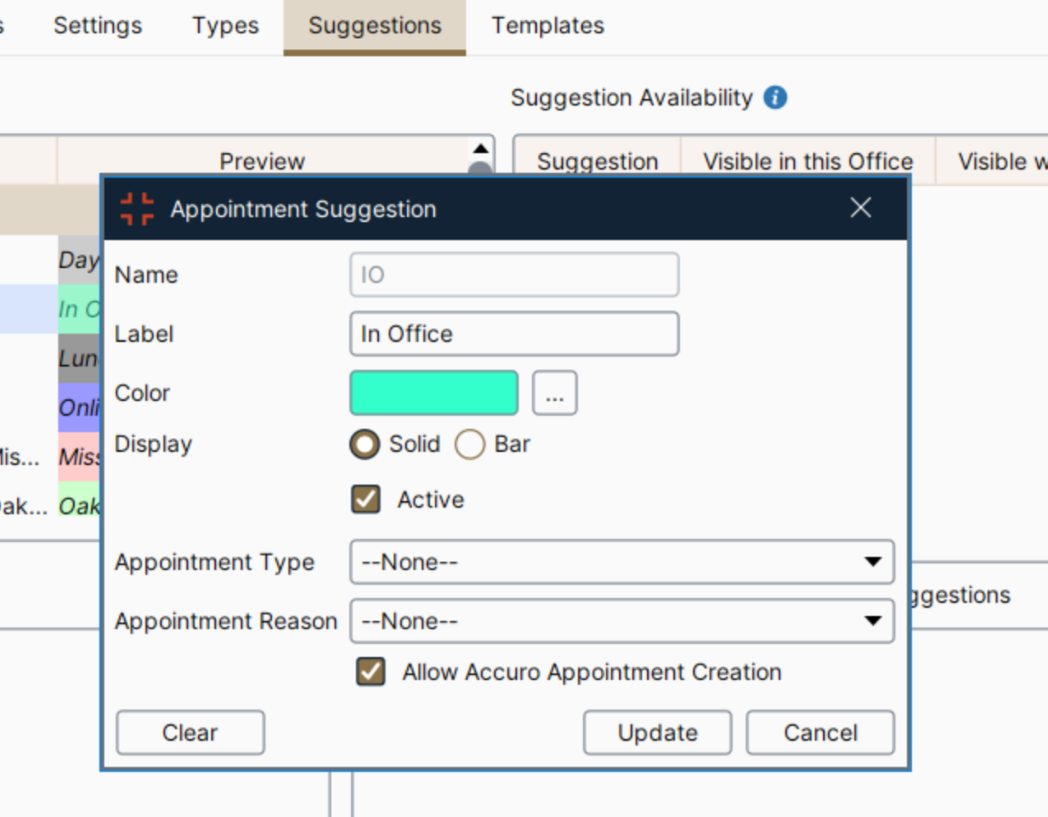Click into the Label text field

(x=514, y=334)
